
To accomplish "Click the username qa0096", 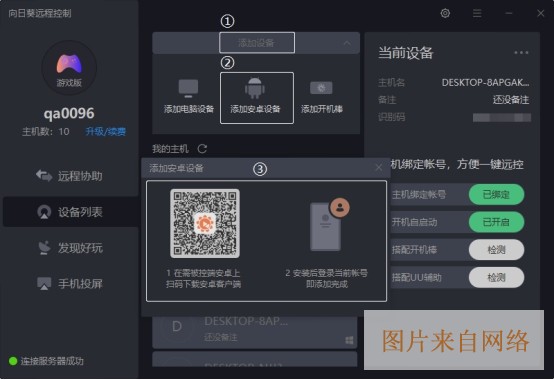I will click(x=69, y=113).
